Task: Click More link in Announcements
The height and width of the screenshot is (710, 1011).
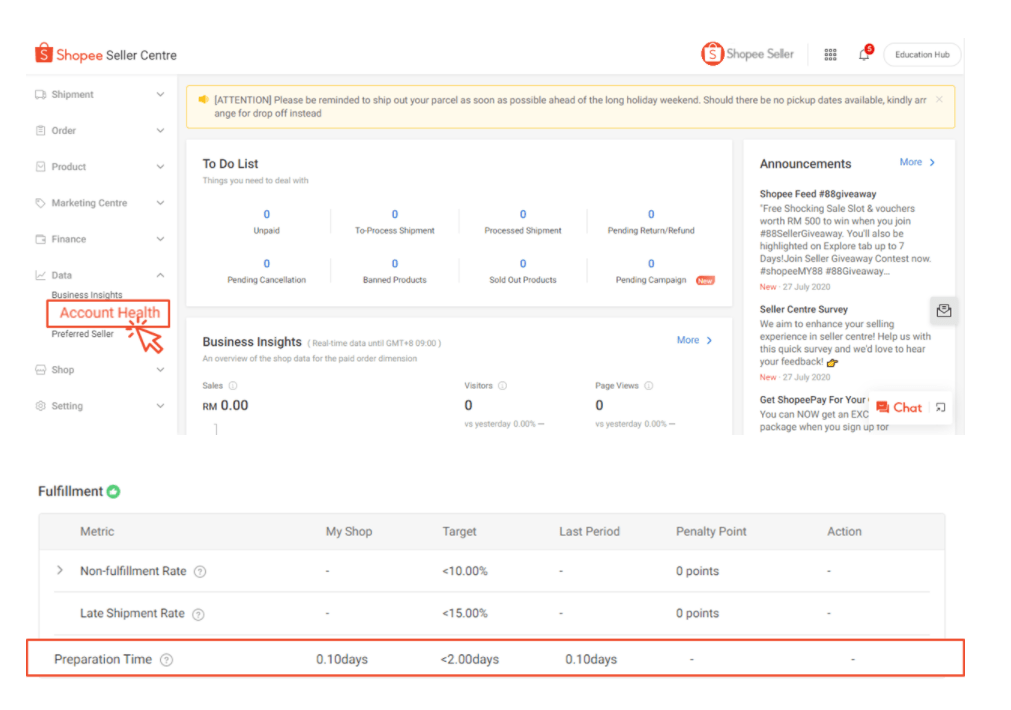Action: (917, 162)
